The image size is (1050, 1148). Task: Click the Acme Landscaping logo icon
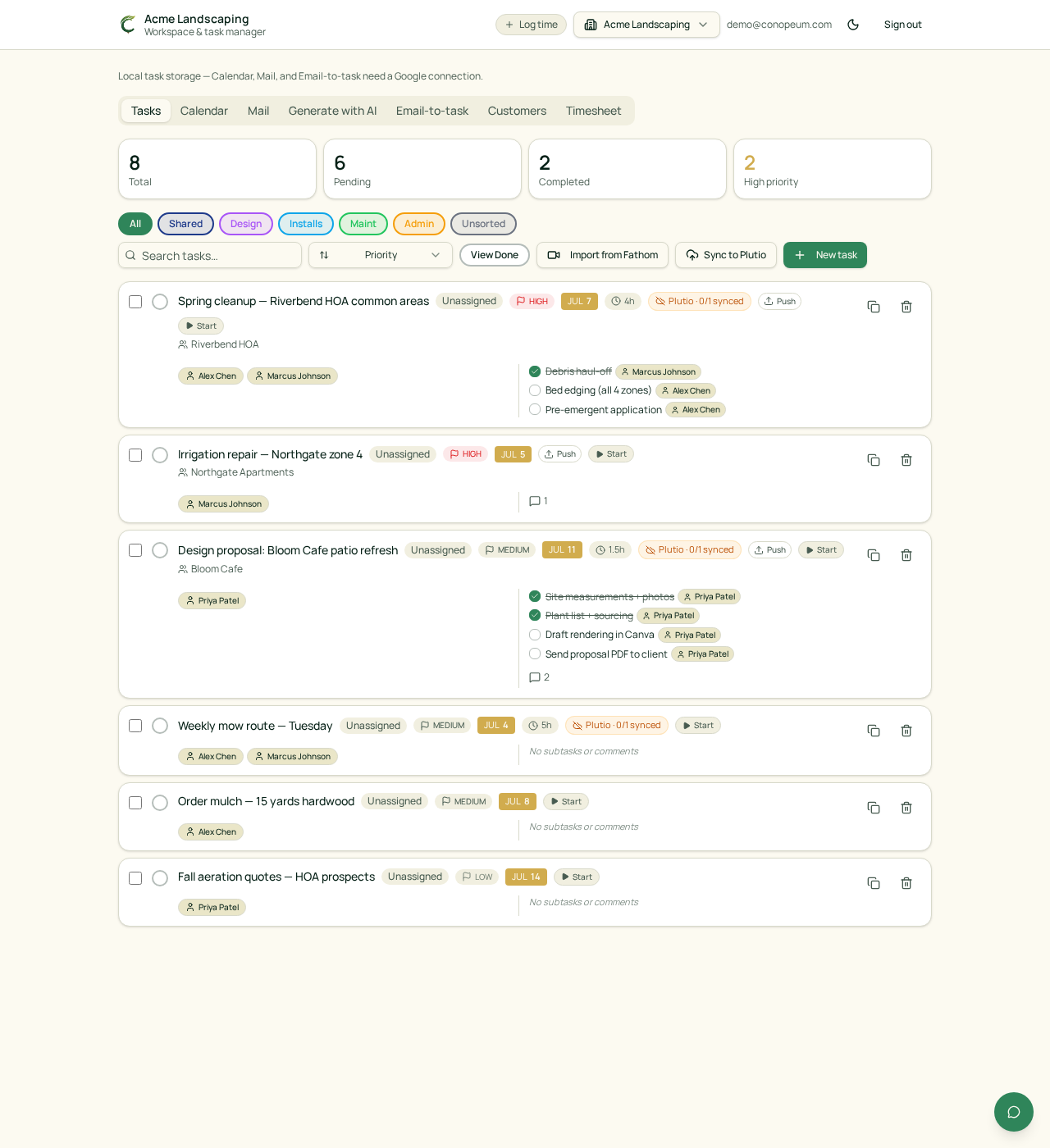click(x=128, y=25)
